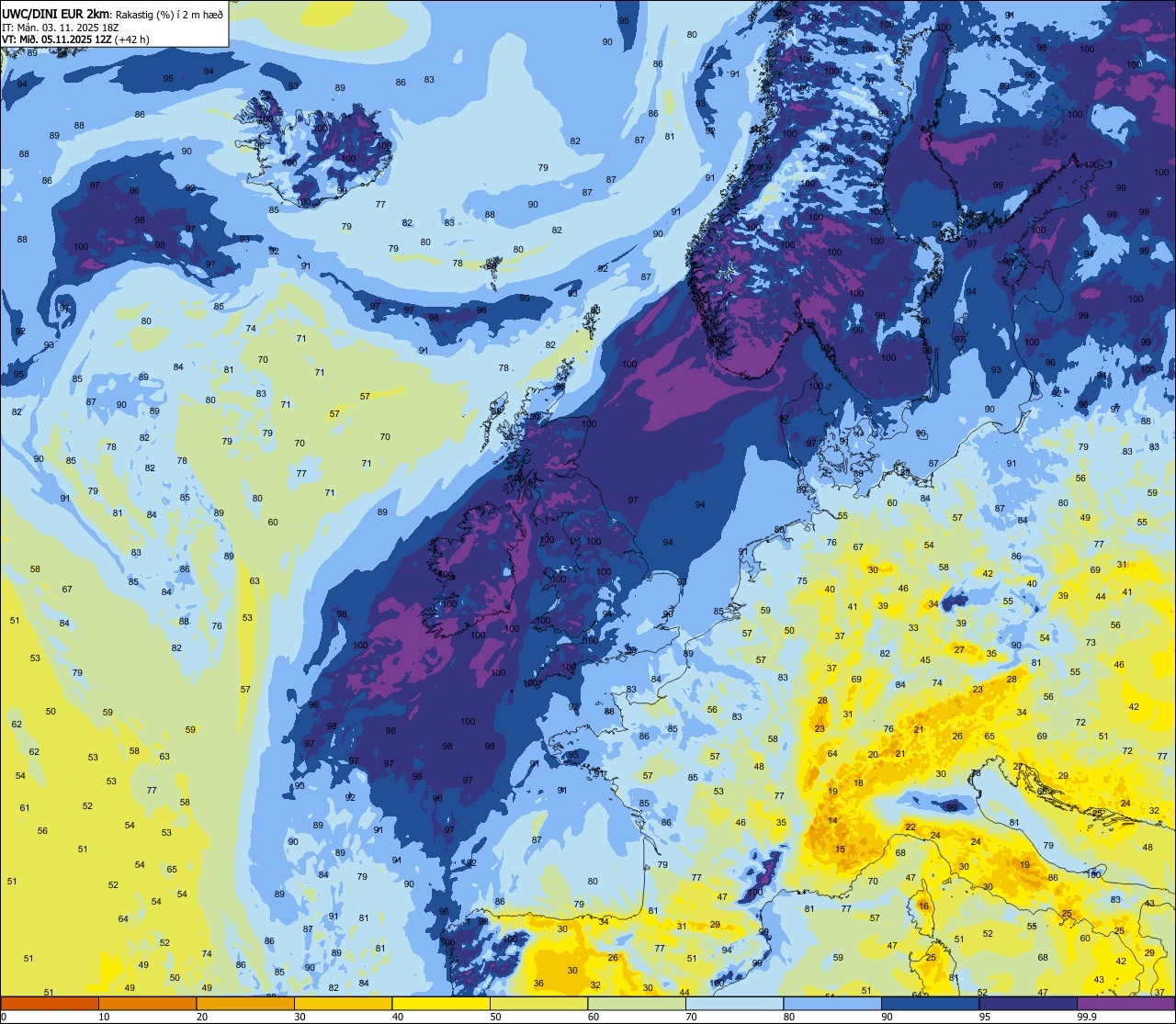
Task: Select the light blue 70–80 legend swatch
Action: [734, 1003]
